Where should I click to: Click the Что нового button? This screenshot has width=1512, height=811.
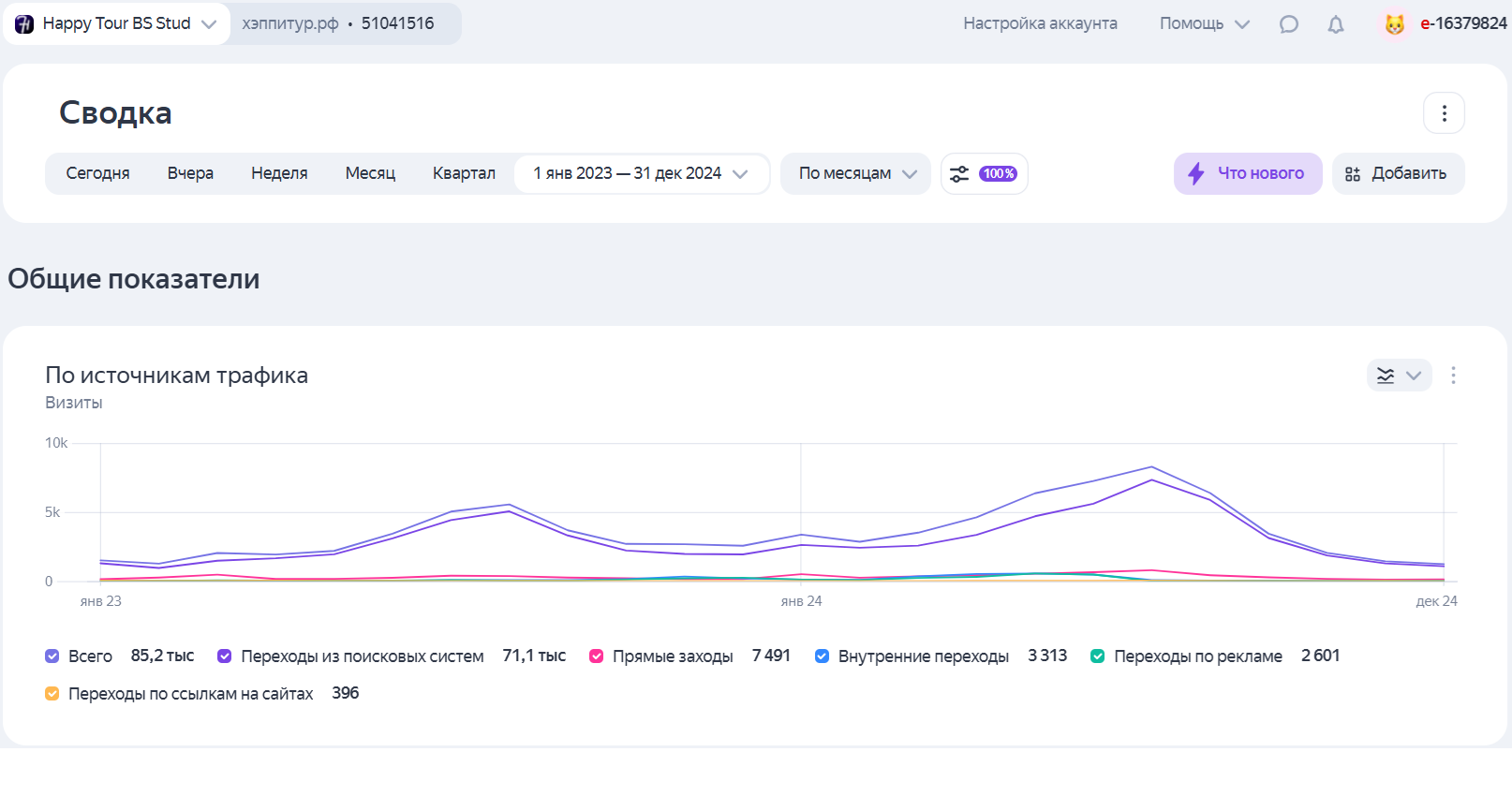1247,174
